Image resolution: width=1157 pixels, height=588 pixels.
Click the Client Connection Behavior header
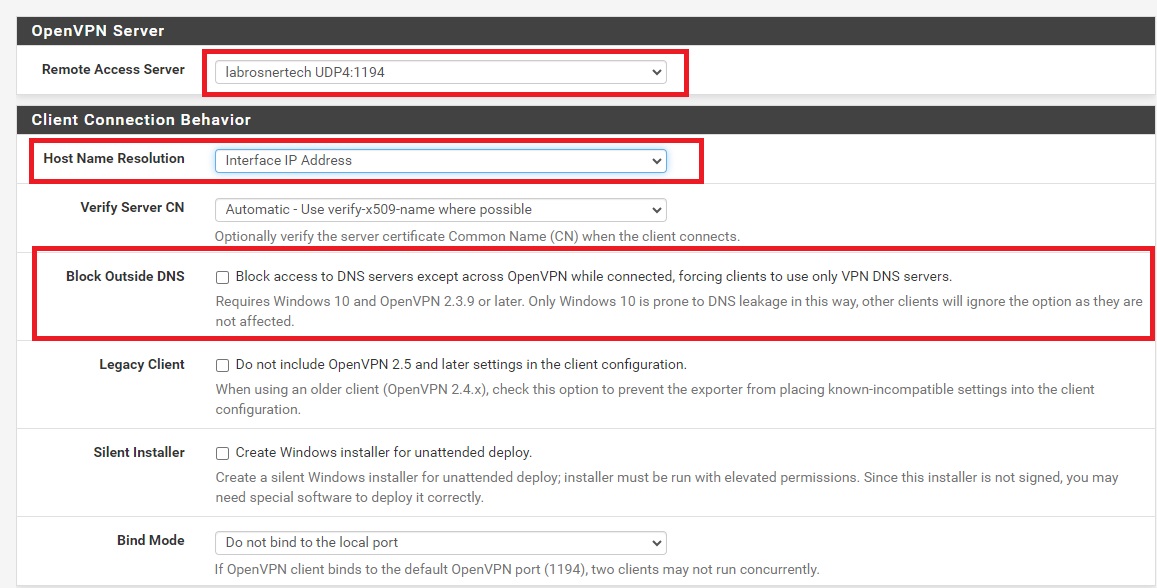click(587, 120)
